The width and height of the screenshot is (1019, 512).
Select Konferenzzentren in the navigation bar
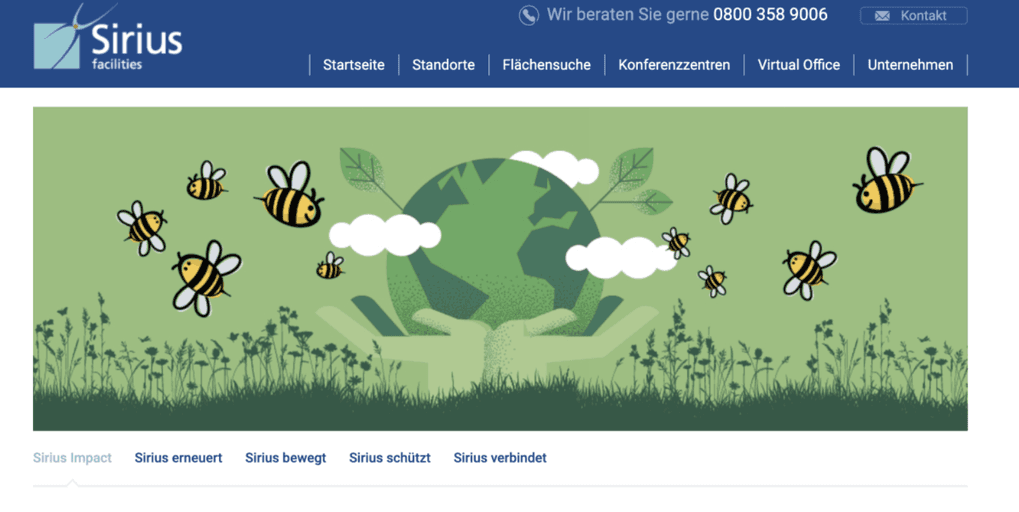(674, 65)
